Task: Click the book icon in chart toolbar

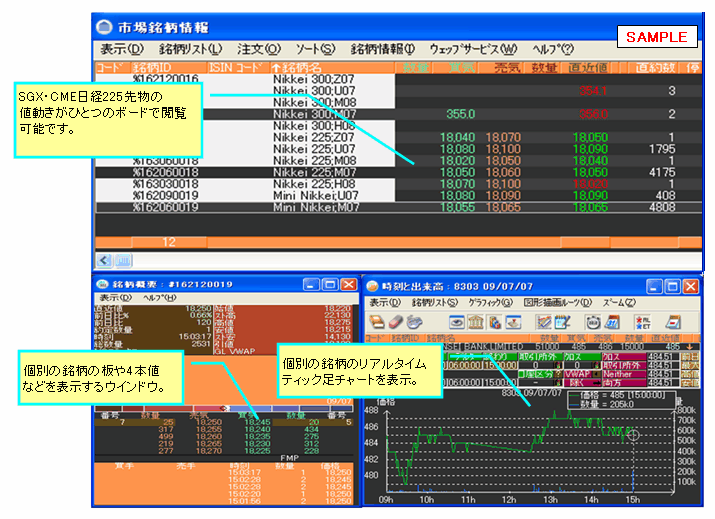Action: 377,322
